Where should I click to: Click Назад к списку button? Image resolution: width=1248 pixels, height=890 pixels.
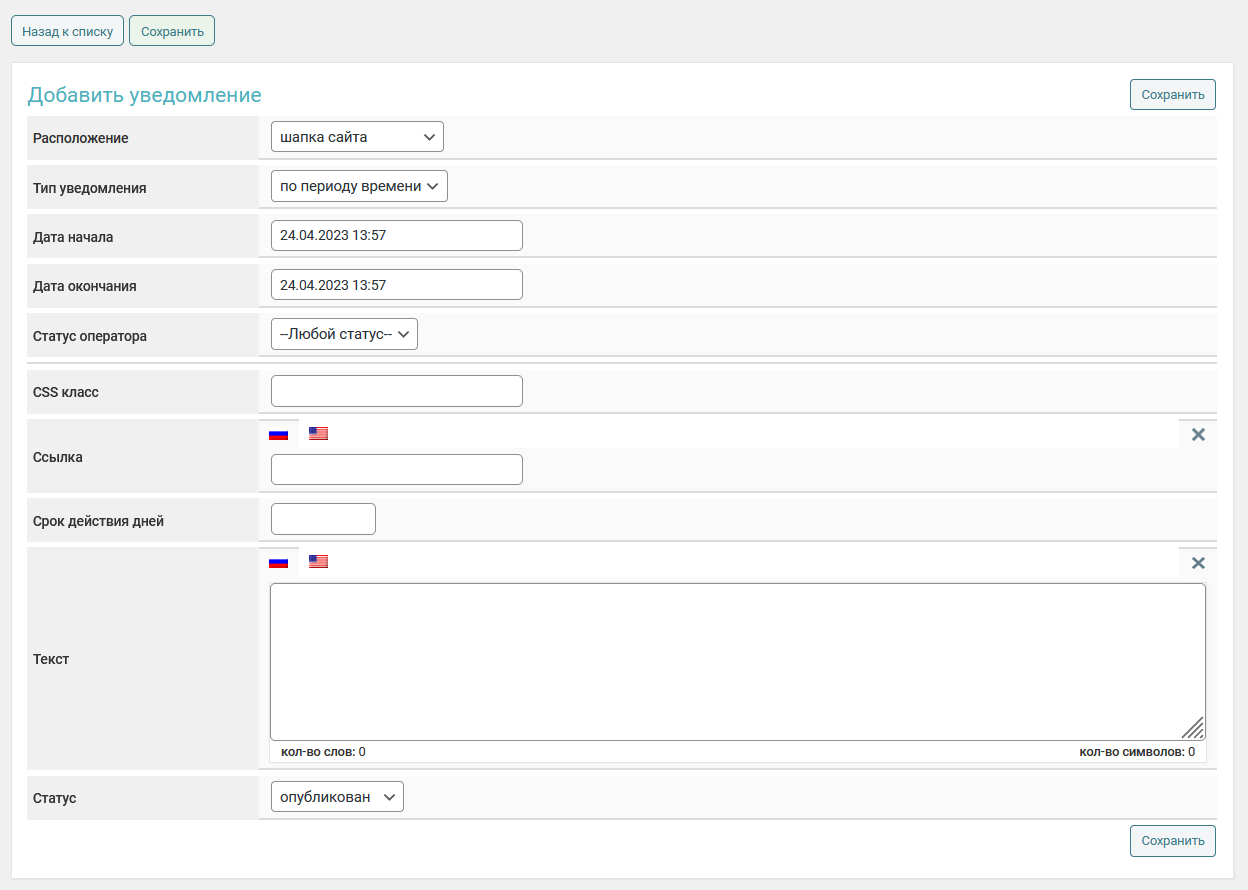(68, 31)
